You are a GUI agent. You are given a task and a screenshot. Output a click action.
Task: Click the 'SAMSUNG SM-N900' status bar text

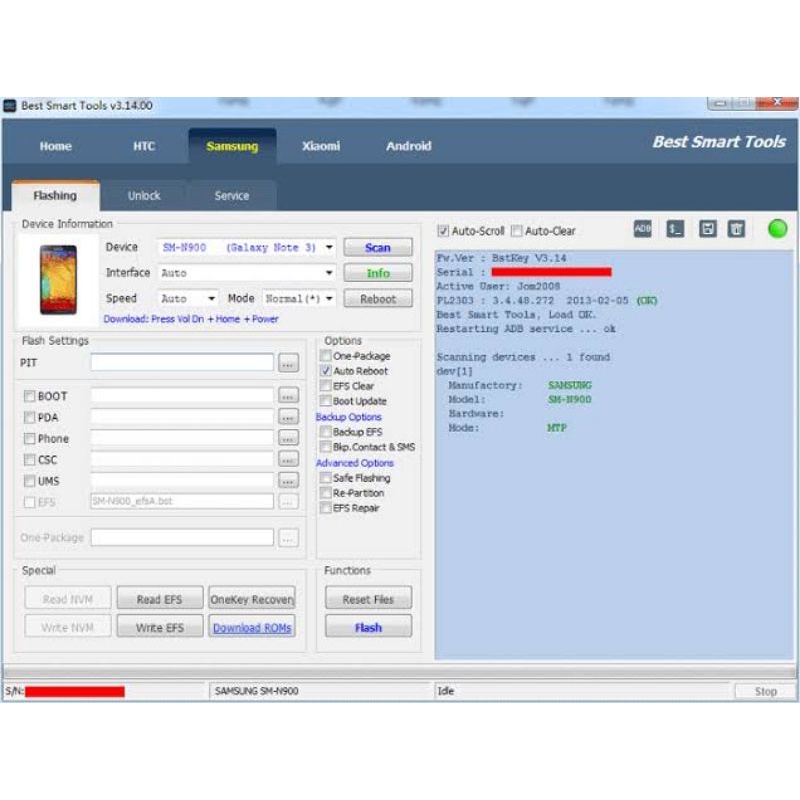coord(257,691)
